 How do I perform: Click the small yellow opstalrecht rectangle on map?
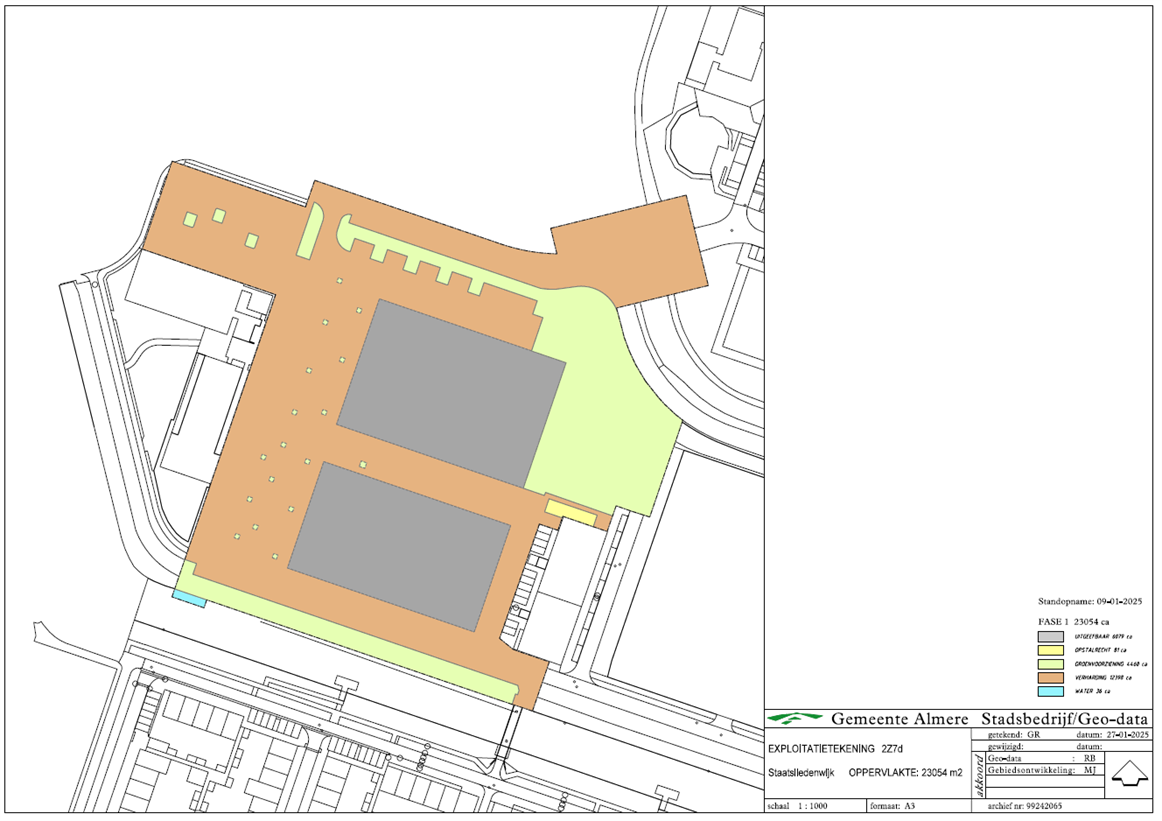568,511
